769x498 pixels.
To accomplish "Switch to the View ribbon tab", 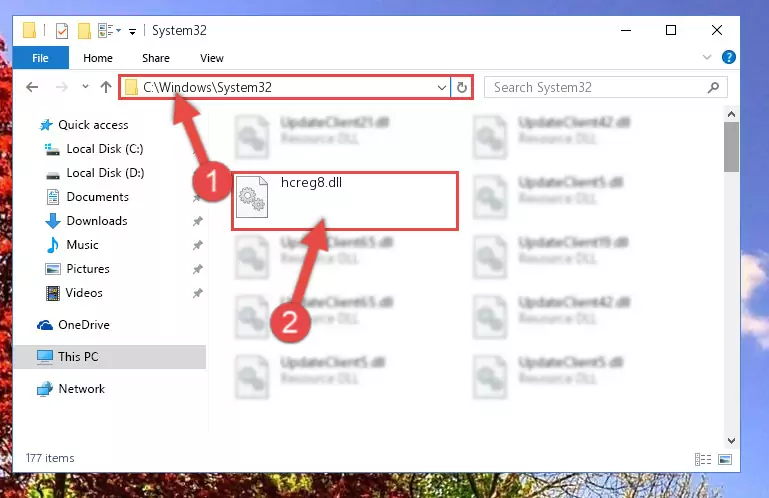I will (x=212, y=58).
